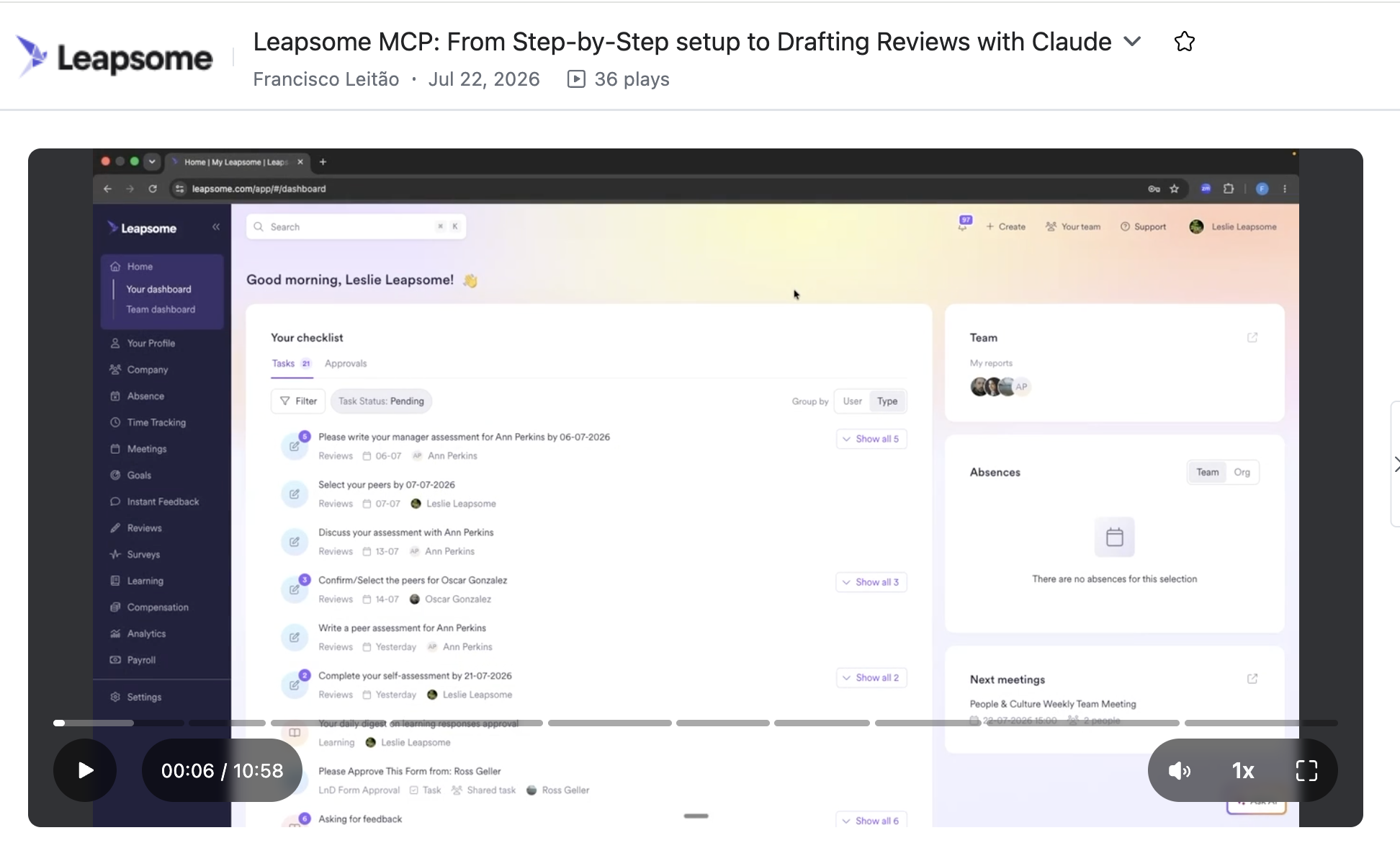Expand Show all 3 for Oscar Gonzalez peers

pyautogui.click(x=871, y=582)
